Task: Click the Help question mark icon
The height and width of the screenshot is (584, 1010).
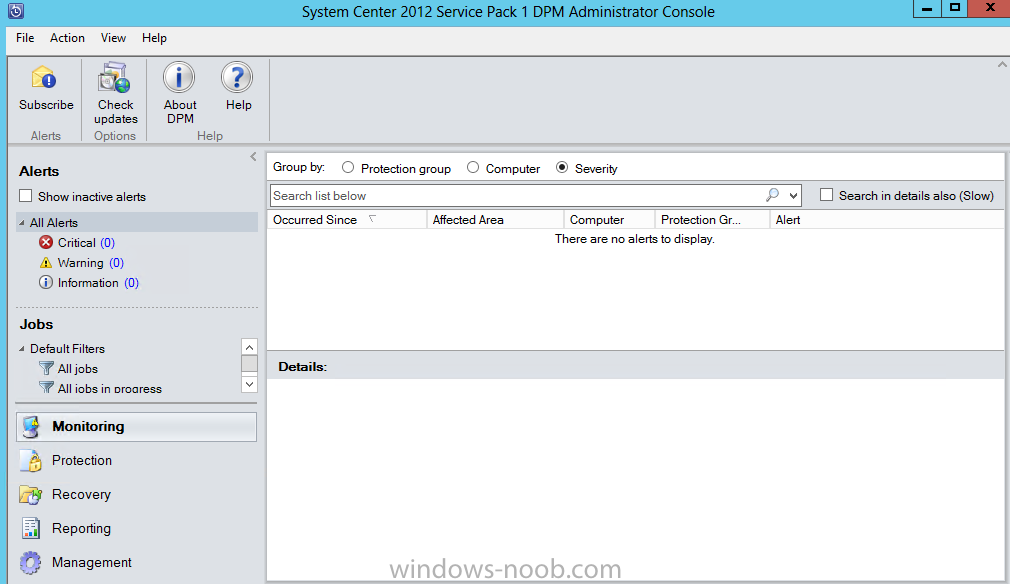Action: tap(237, 77)
